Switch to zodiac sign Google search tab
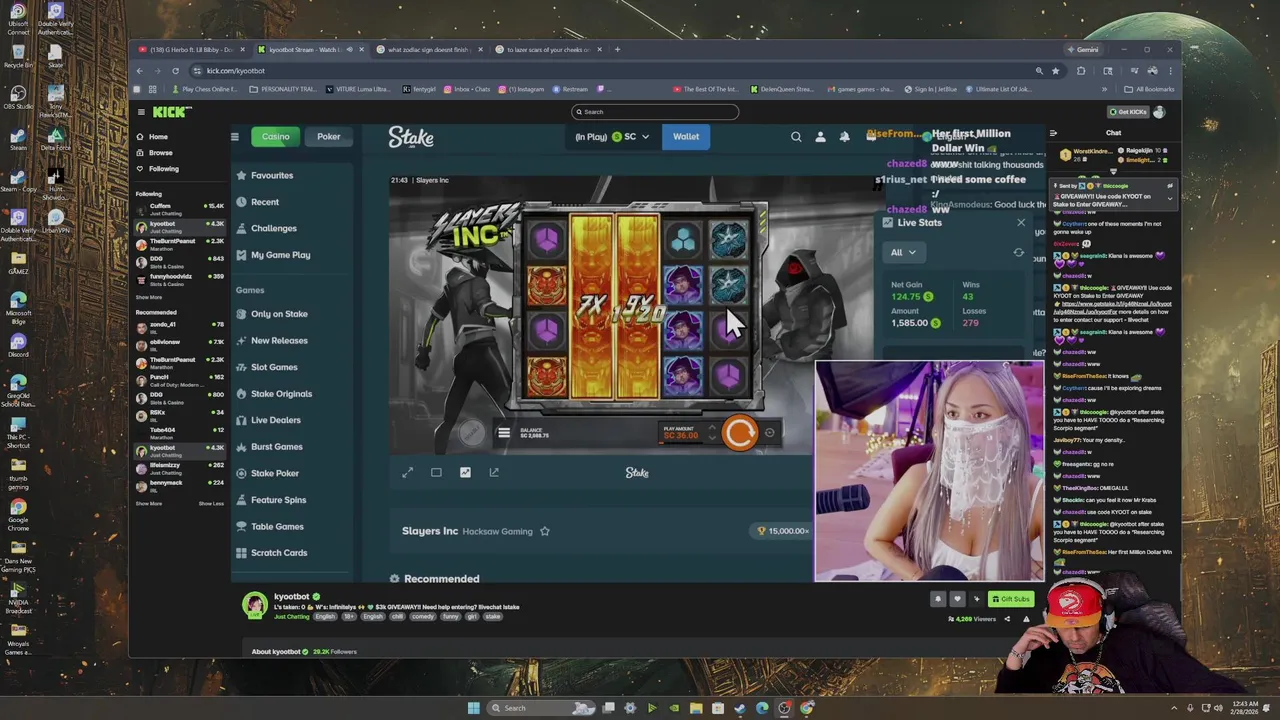Viewport: 1280px width, 720px height. point(428,50)
